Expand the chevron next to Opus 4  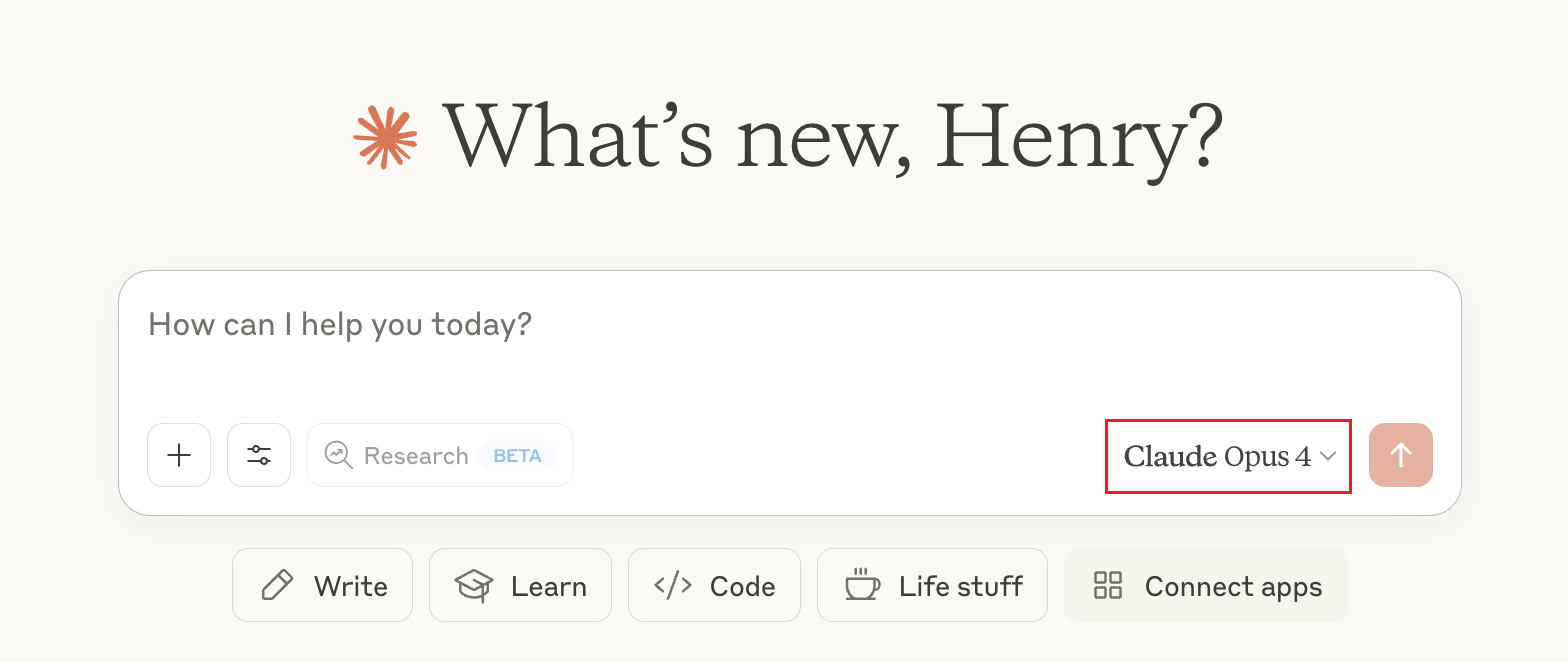click(1328, 456)
